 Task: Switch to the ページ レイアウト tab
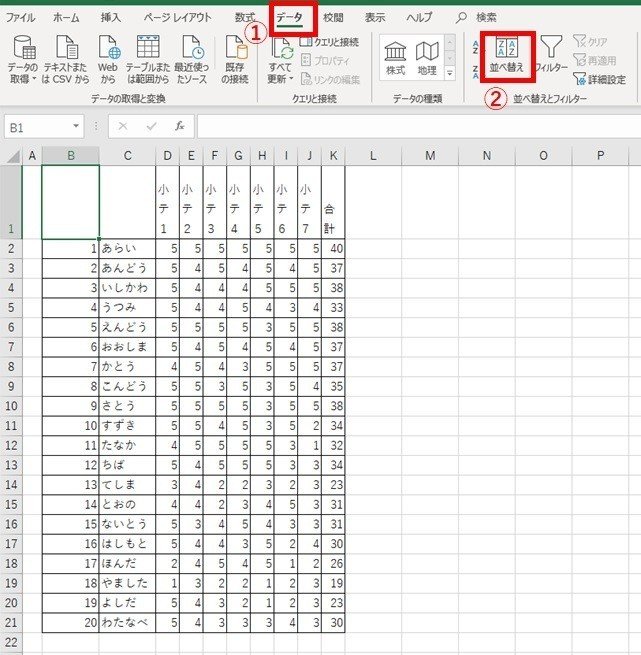178,18
